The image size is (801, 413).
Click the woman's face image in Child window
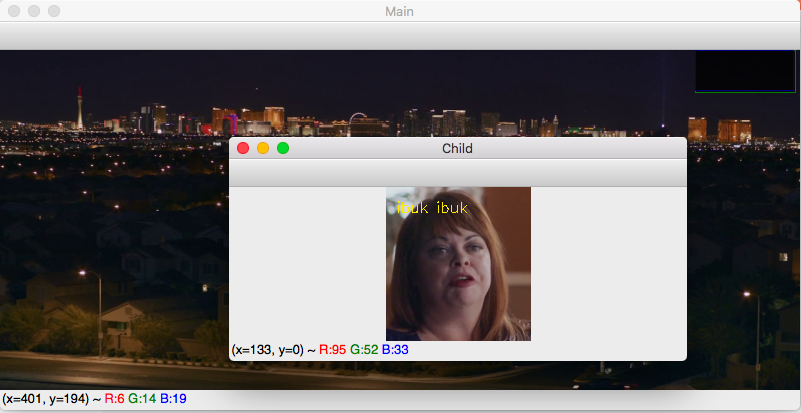tap(458, 264)
